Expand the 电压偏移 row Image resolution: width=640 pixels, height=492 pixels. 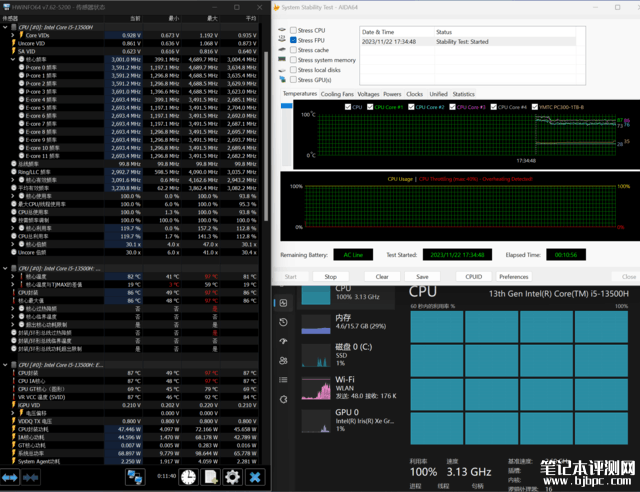click(13, 413)
